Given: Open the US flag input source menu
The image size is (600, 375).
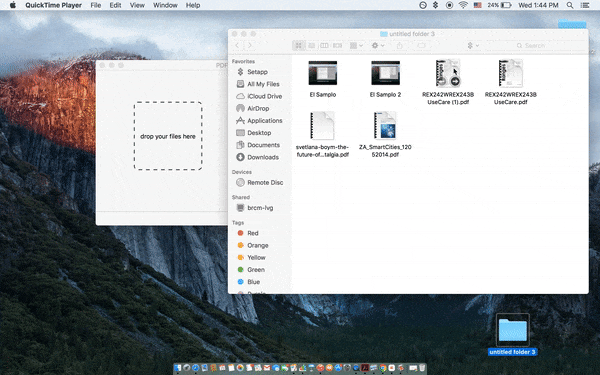Looking at the screenshot, I should click(478, 5).
